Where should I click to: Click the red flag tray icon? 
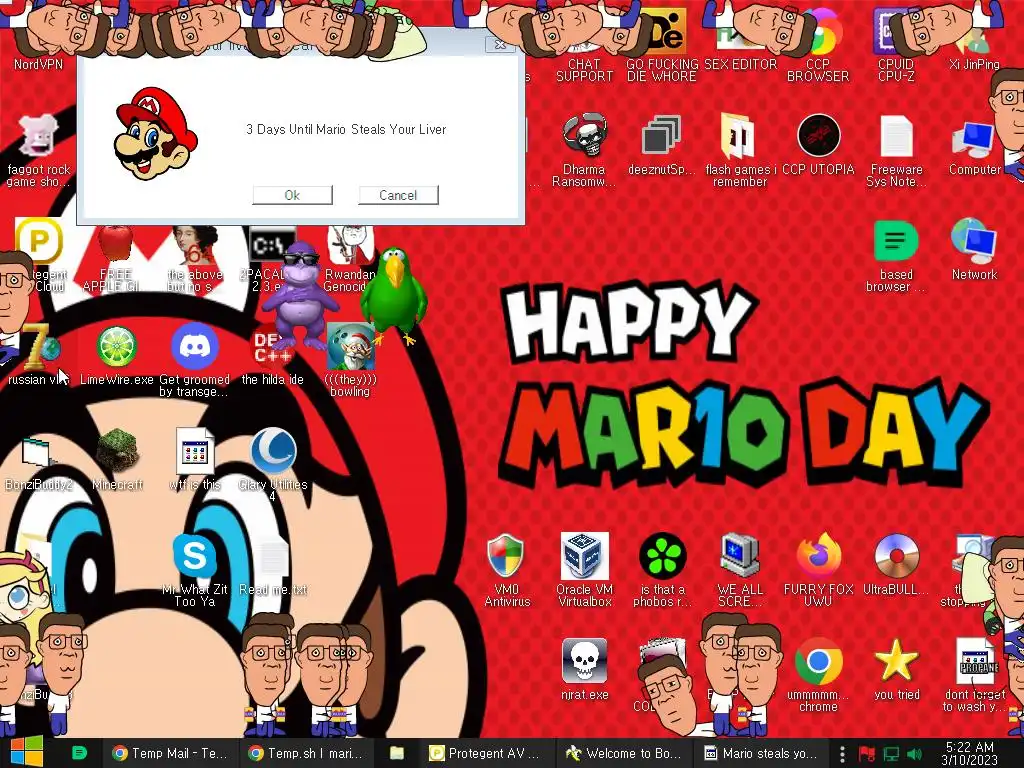click(867, 754)
